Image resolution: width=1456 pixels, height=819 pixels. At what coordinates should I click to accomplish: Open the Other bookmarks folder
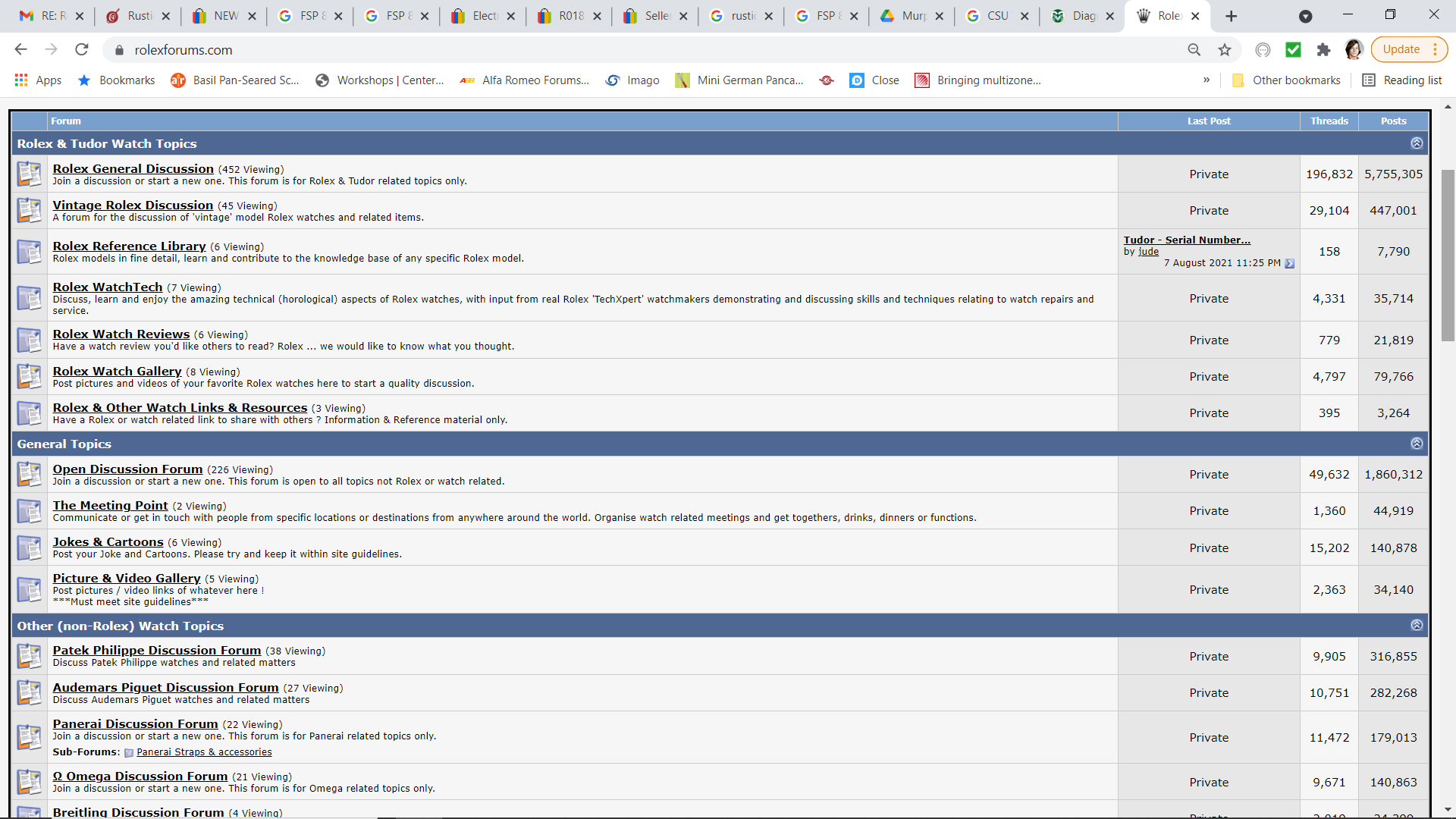1286,80
